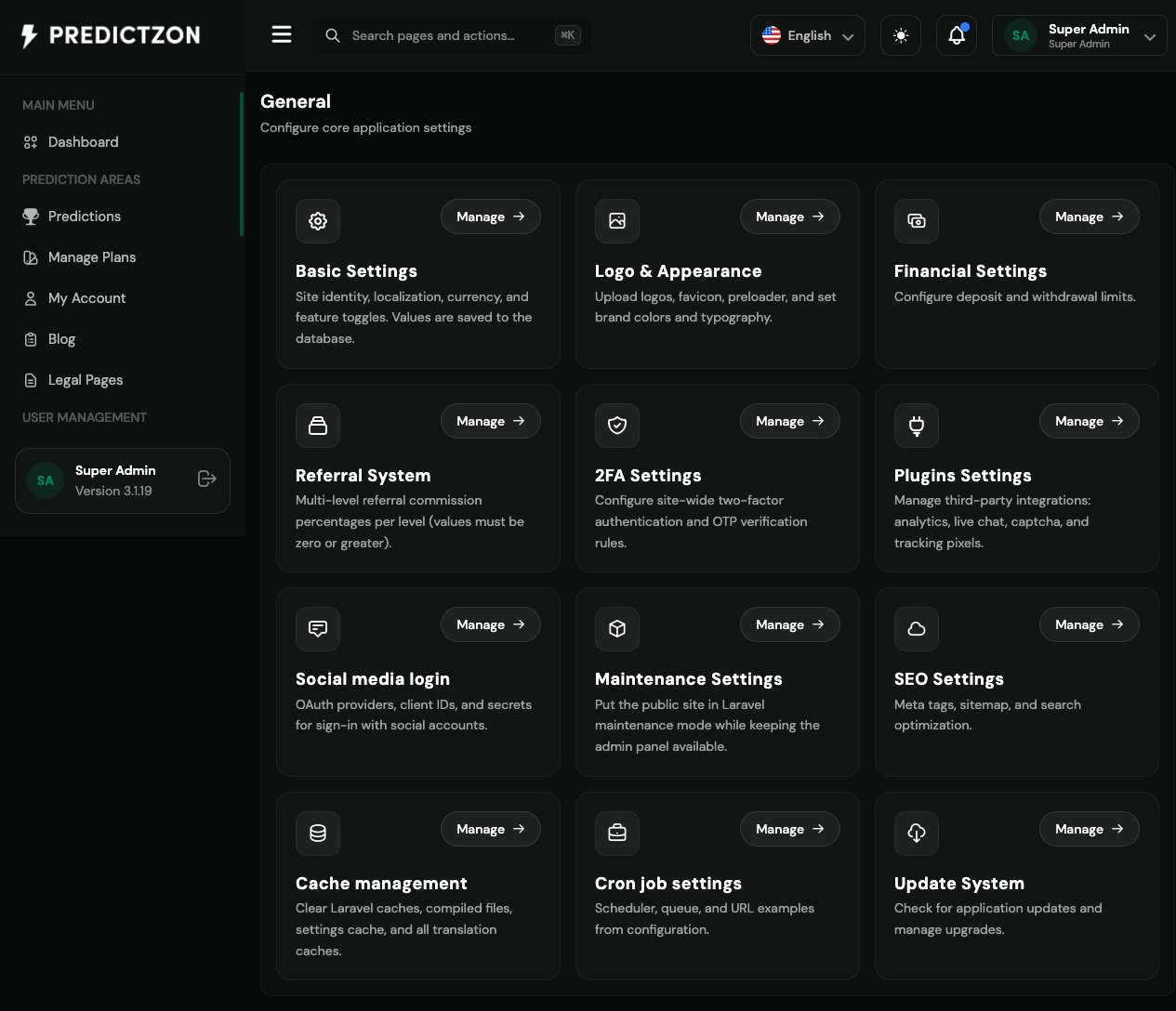Screen dimensions: 1176x1011
Task: Click the Financial Settings wallet icon
Action: pyautogui.click(x=917, y=221)
